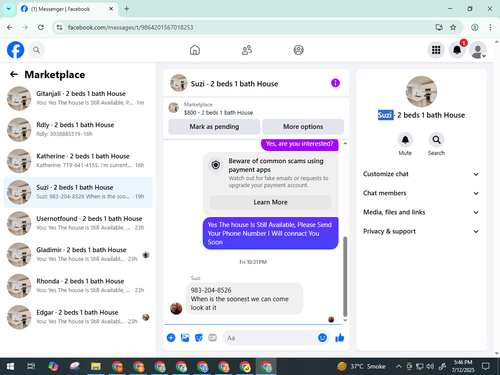Screen dimensions: 500x375
Task: Open the Windows notification center icon
Action: 486,367
